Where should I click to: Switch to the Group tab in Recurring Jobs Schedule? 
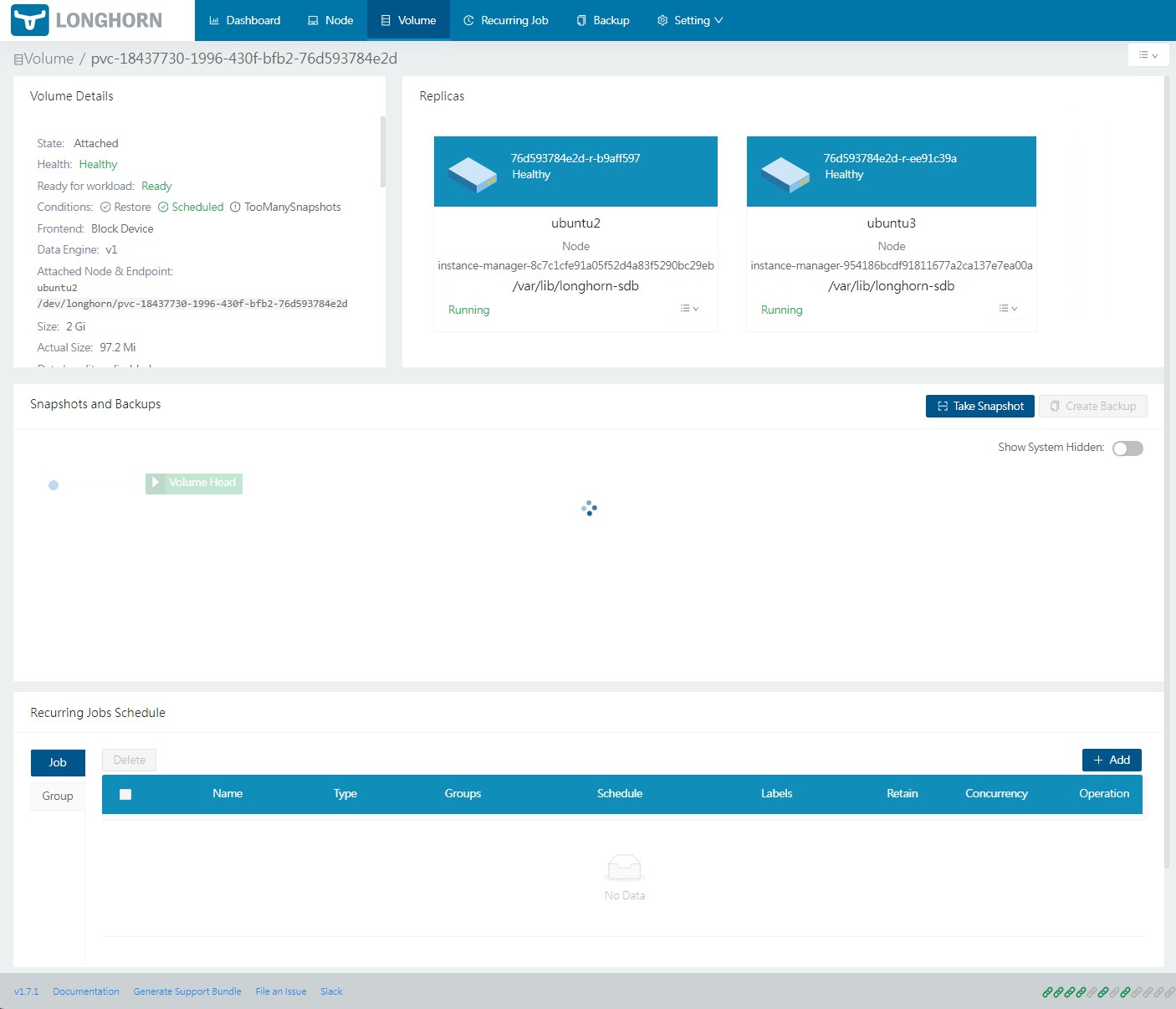57,796
